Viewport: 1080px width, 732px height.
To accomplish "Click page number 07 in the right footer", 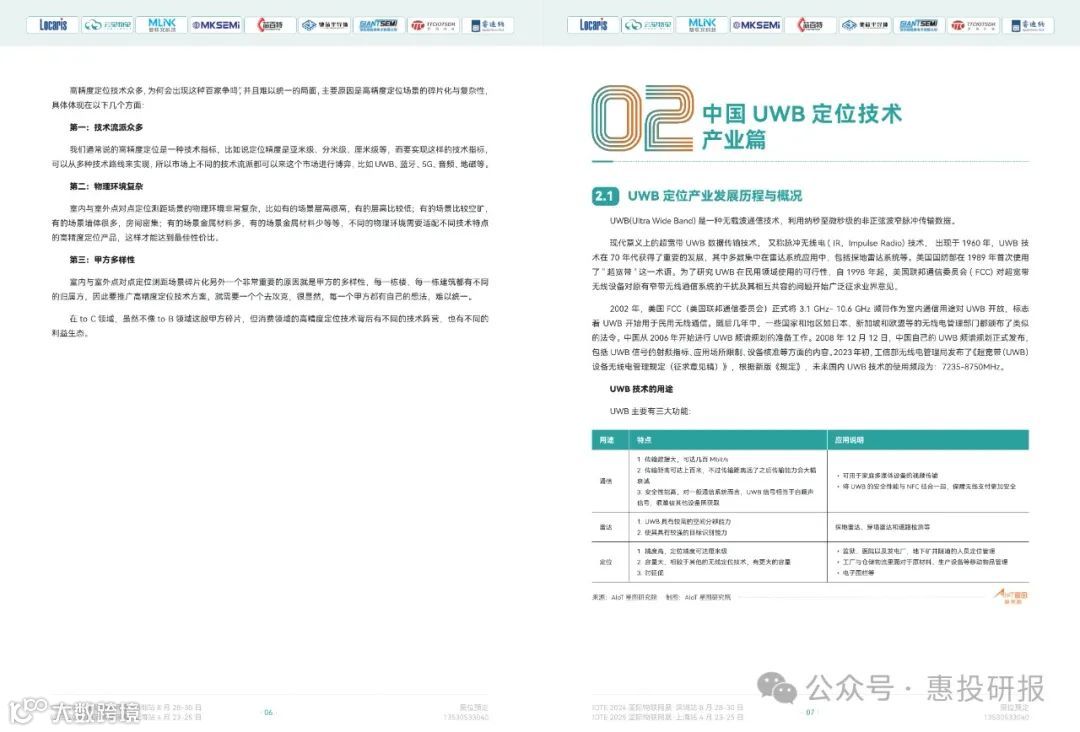I will [810, 712].
